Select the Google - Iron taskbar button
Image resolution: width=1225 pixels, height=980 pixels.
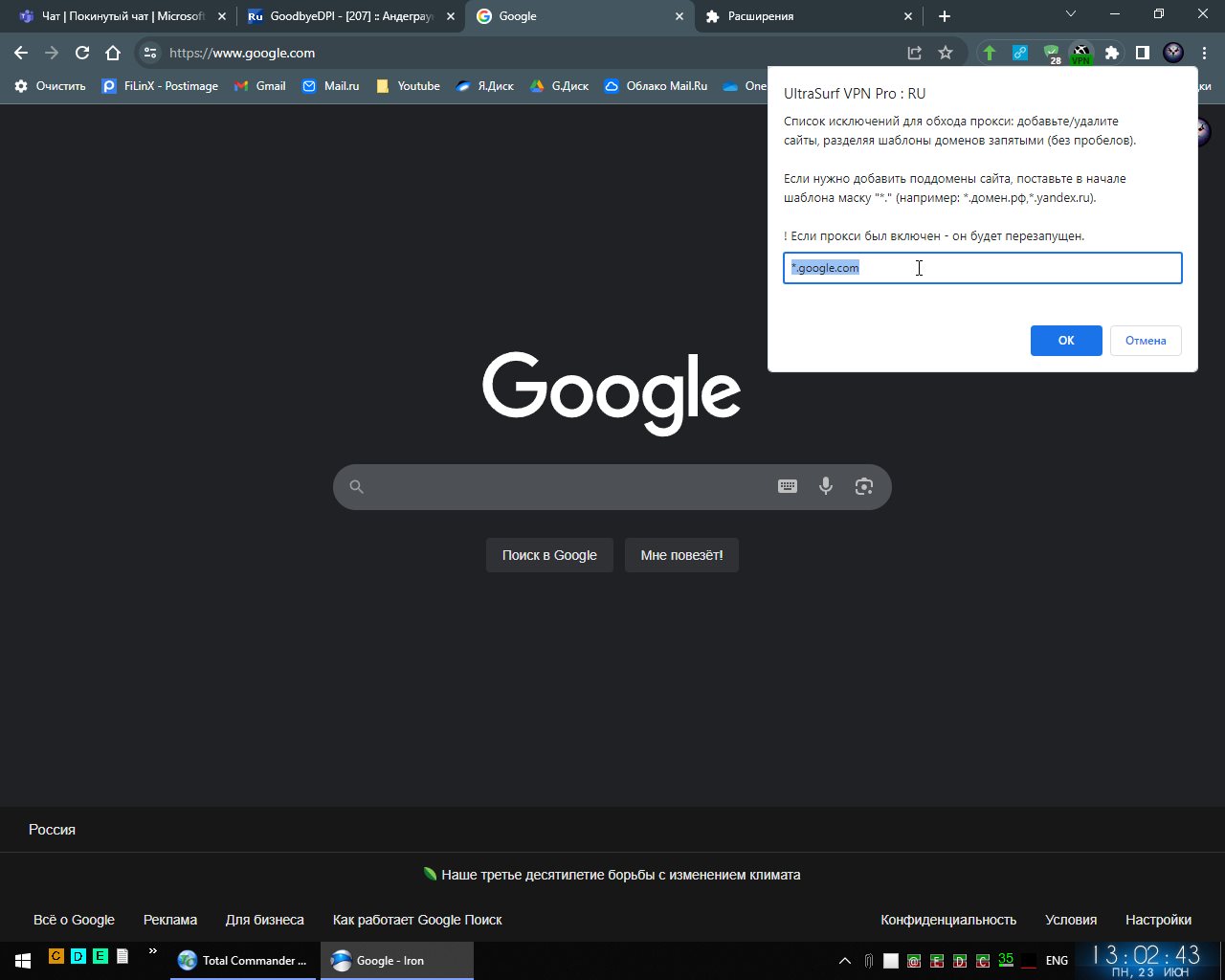[397, 960]
